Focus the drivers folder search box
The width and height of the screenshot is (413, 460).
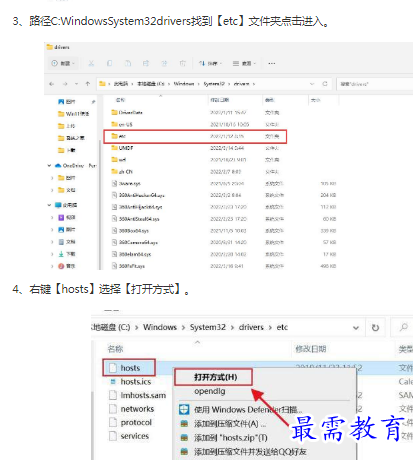tap(374, 84)
